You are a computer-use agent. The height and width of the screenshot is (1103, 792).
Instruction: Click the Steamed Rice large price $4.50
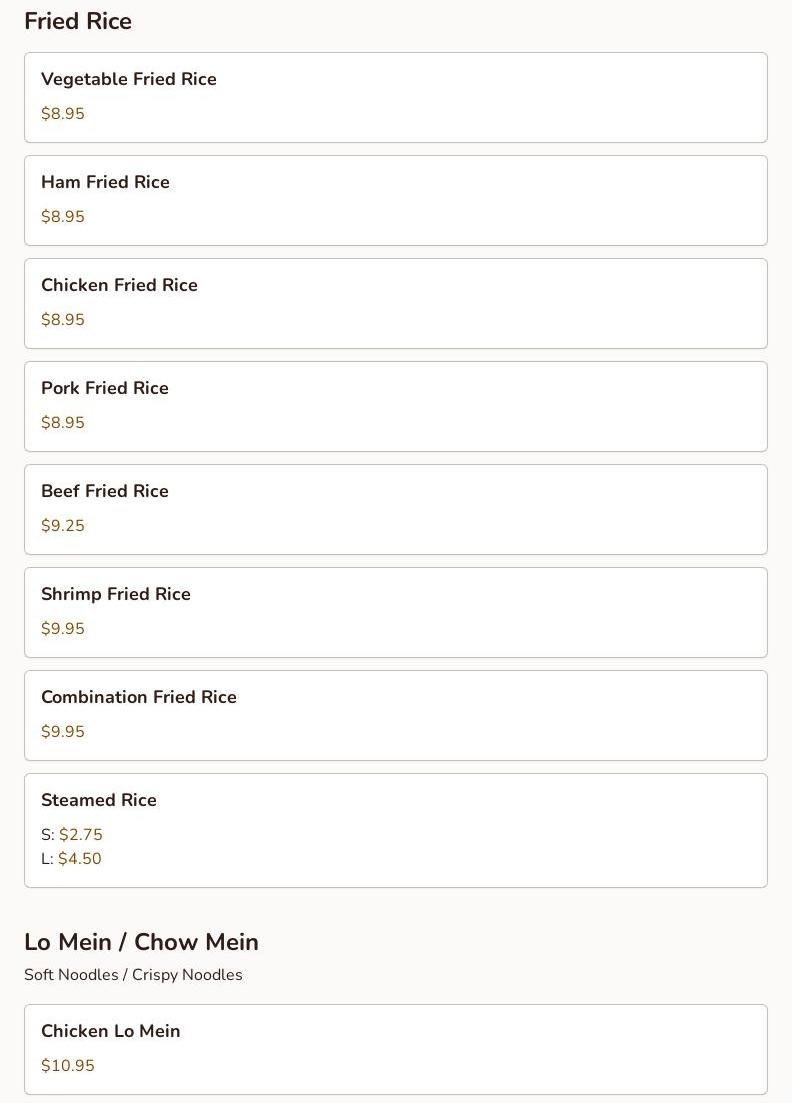coord(79,858)
